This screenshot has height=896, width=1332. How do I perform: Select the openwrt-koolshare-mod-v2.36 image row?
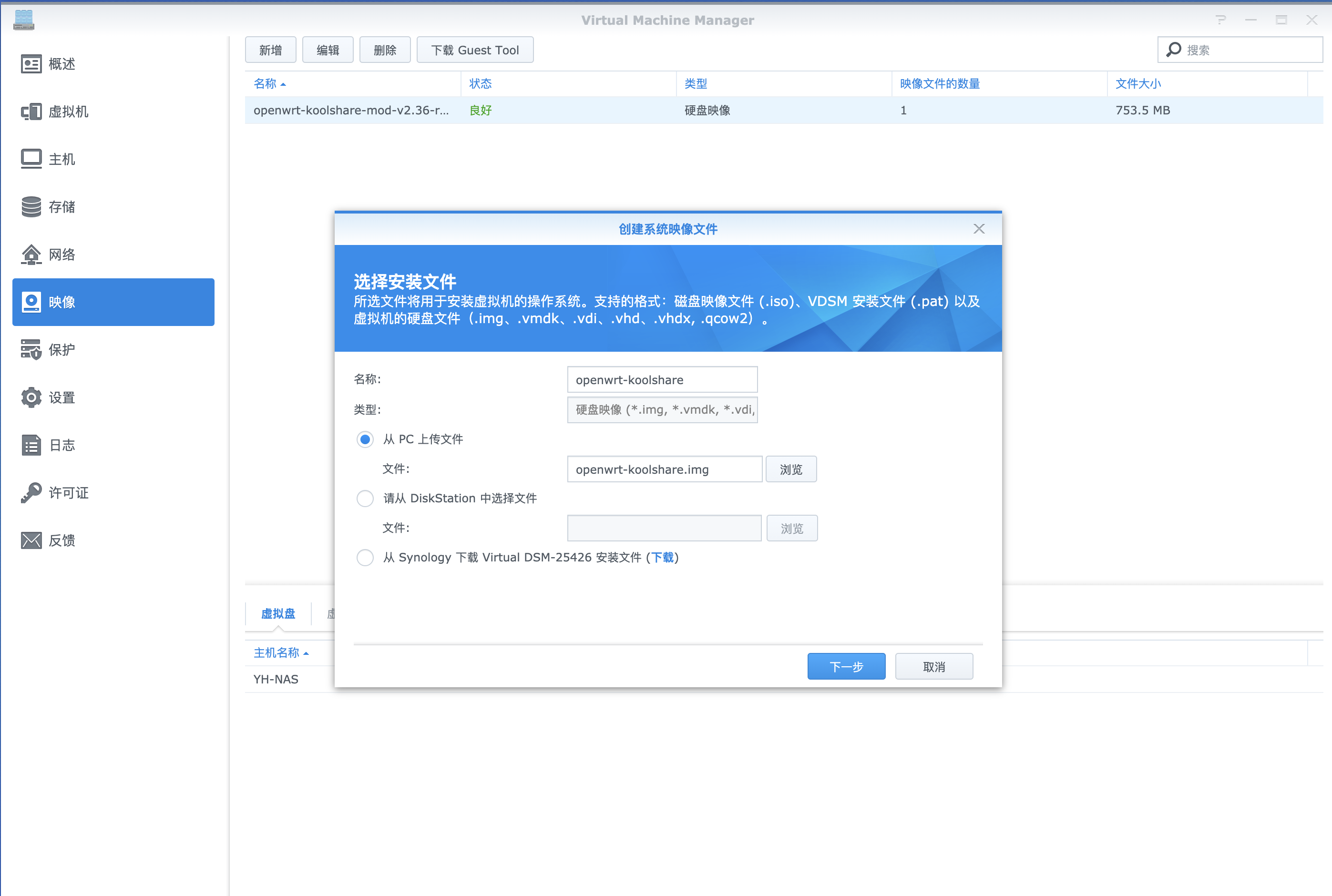[x=784, y=110]
